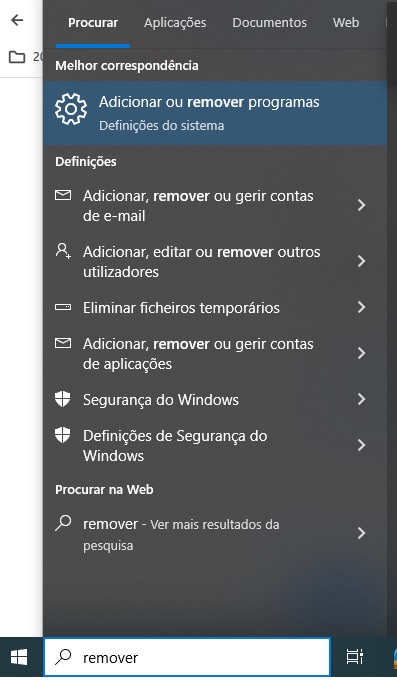Click the Task View taskbar icon

(x=355, y=657)
